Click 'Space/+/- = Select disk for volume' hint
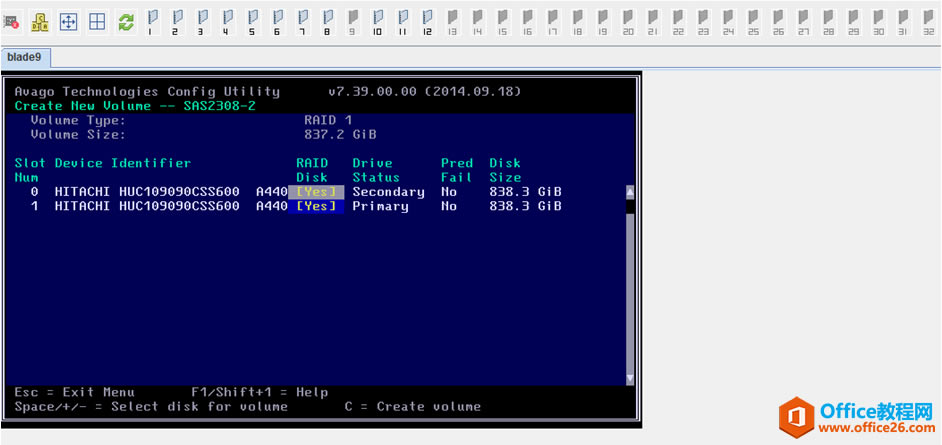942x445 pixels. click(x=151, y=407)
